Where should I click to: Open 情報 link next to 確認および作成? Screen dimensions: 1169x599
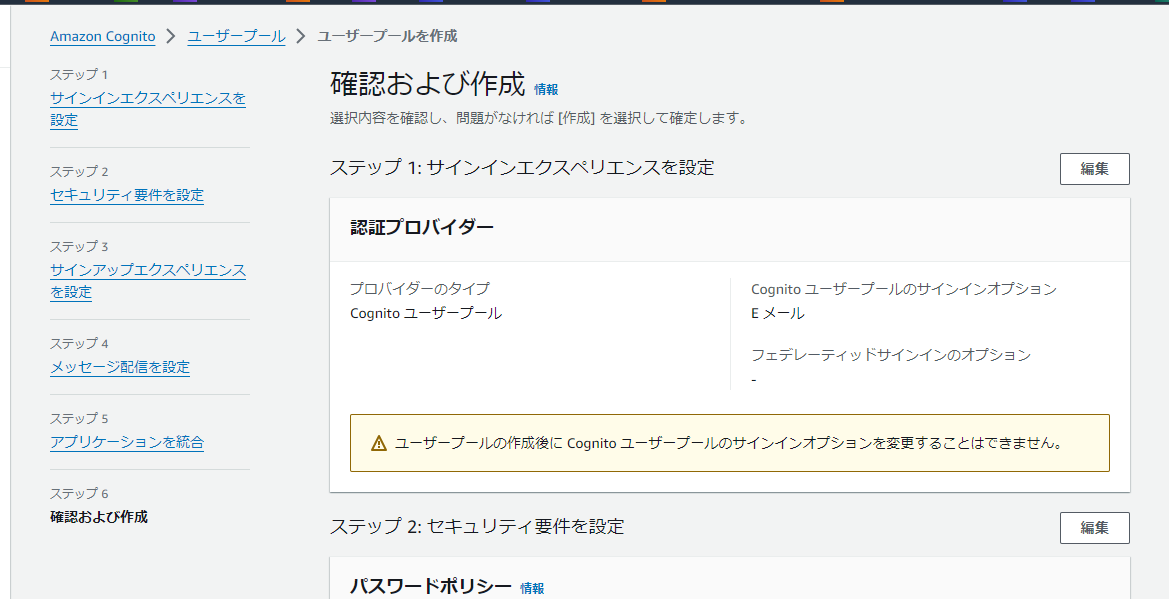coord(546,90)
